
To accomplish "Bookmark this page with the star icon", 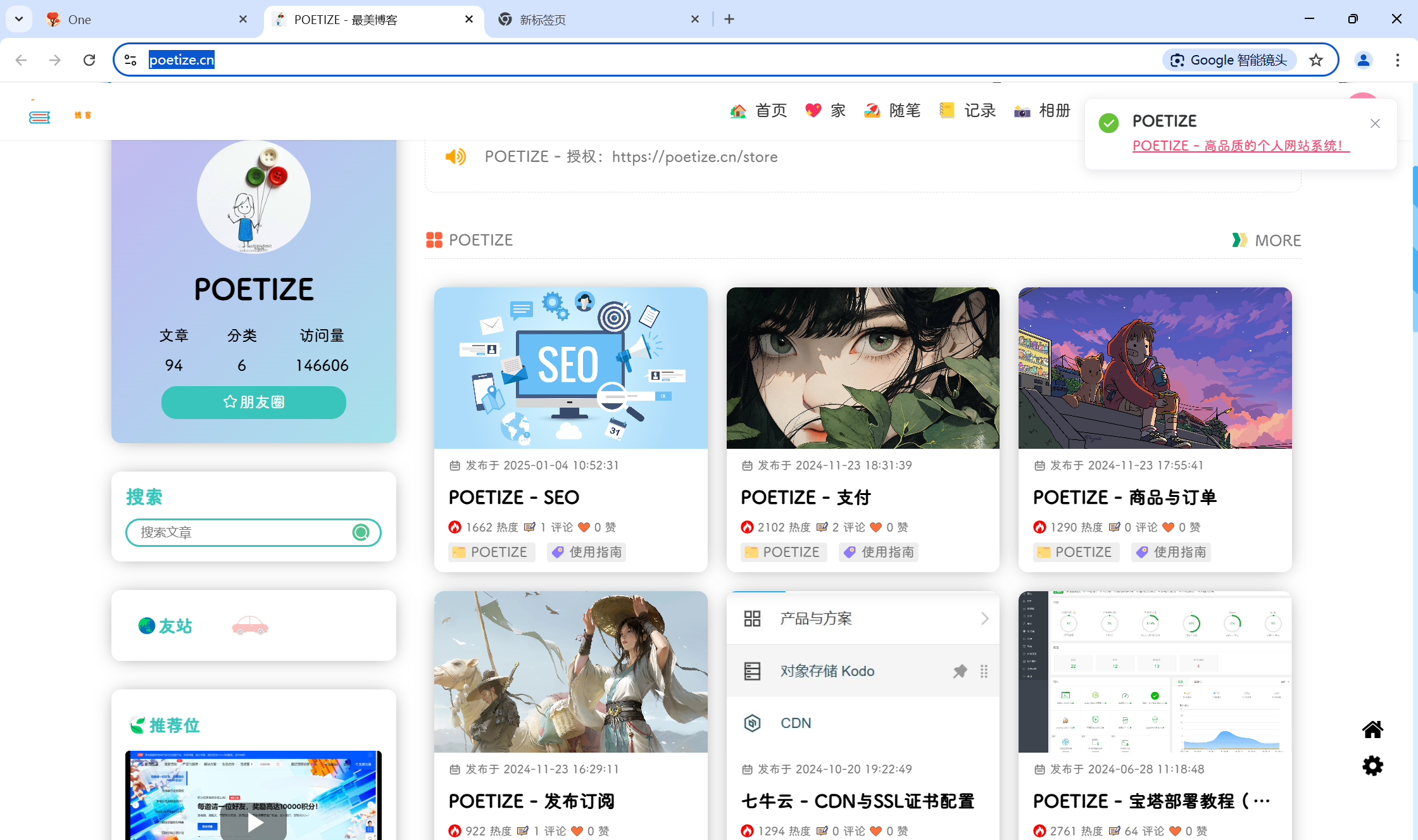I will tap(1316, 60).
